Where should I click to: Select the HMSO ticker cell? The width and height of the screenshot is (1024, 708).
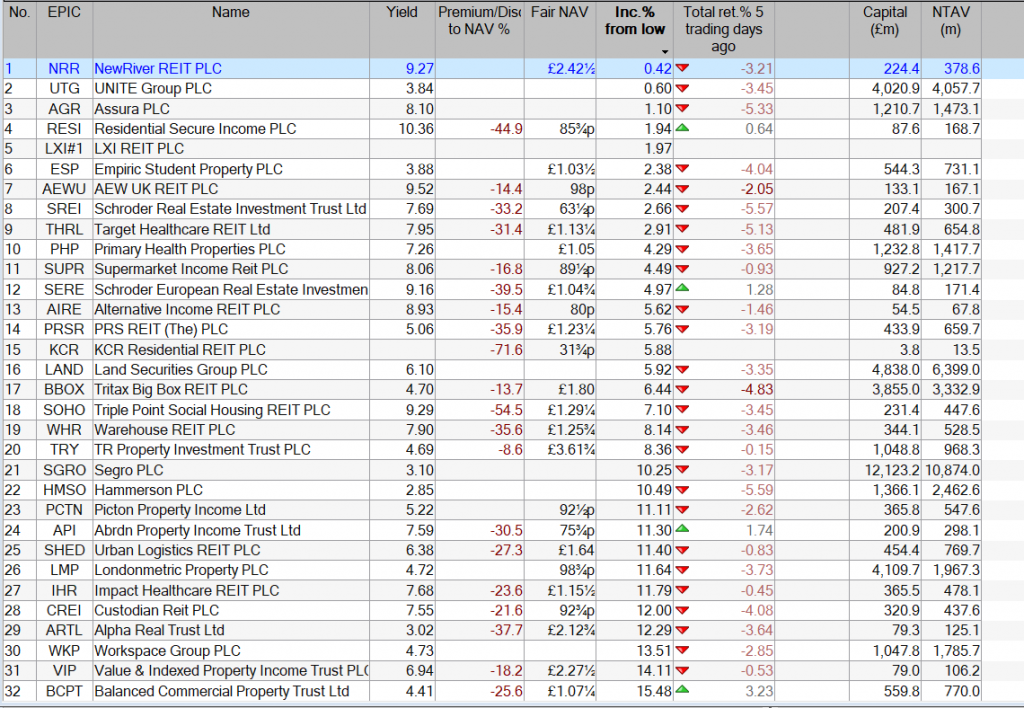(x=64, y=490)
